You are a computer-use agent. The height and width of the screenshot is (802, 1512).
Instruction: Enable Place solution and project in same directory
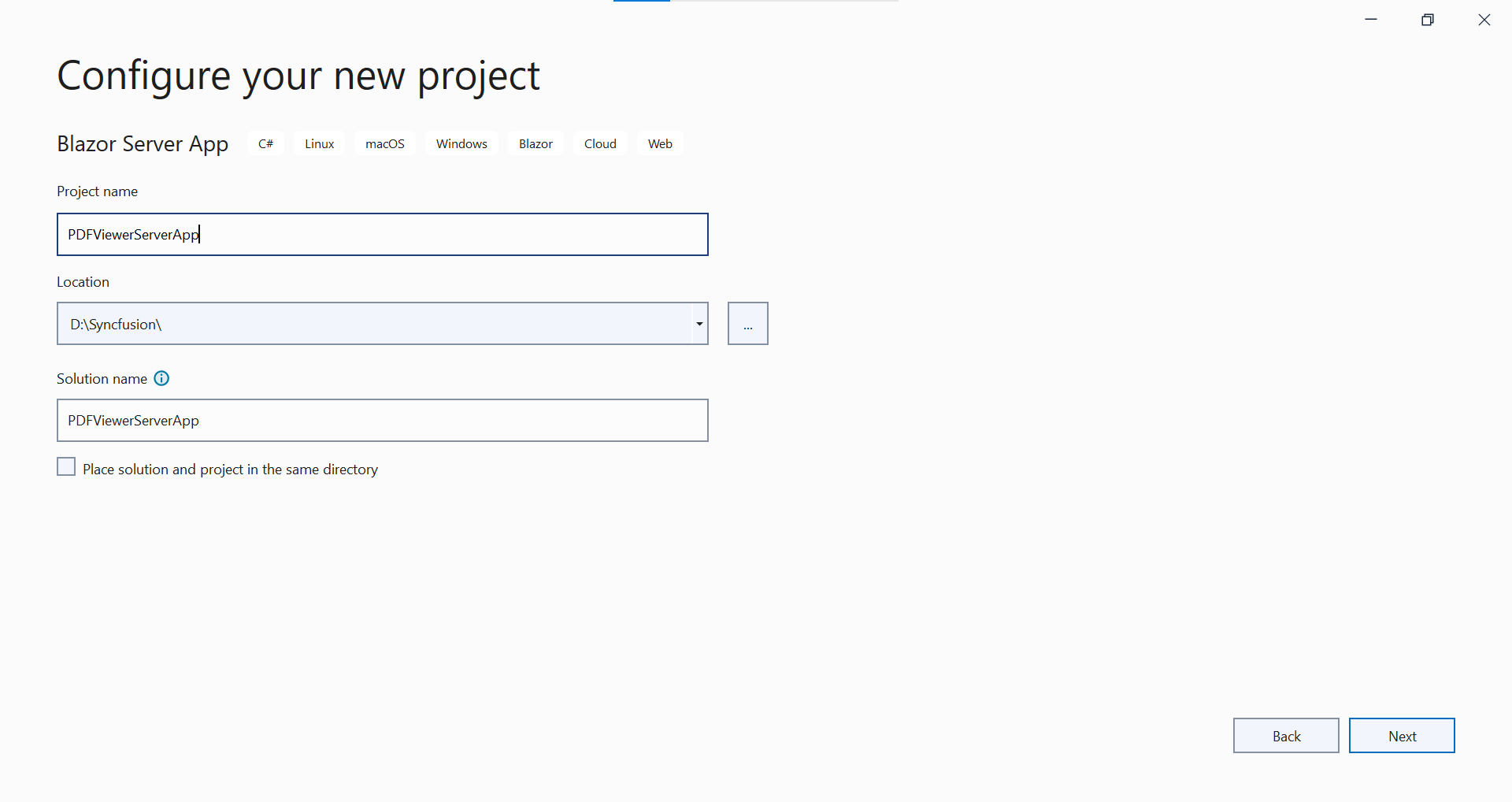pyautogui.click(x=66, y=466)
